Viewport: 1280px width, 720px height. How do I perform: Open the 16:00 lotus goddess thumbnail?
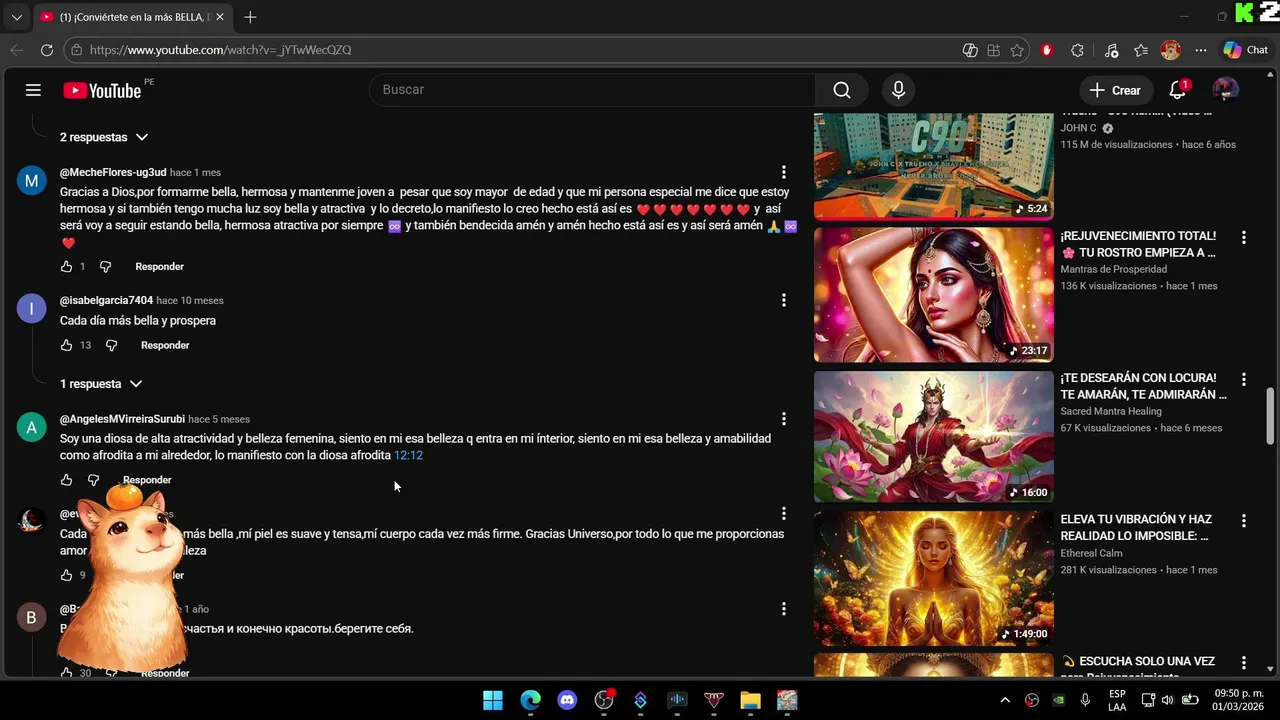(934, 437)
